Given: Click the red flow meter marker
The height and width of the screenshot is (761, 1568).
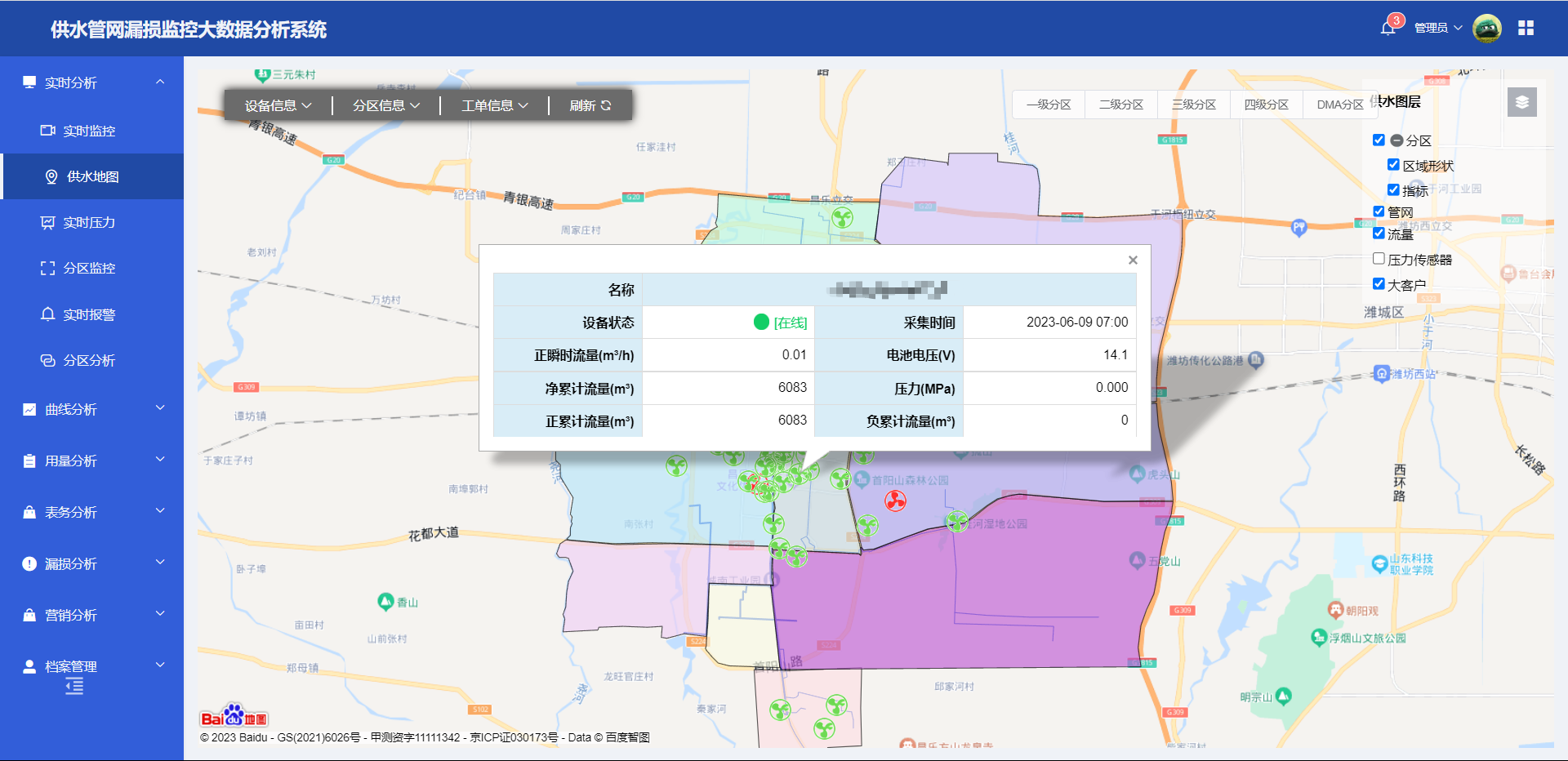Looking at the screenshot, I should coord(895,501).
